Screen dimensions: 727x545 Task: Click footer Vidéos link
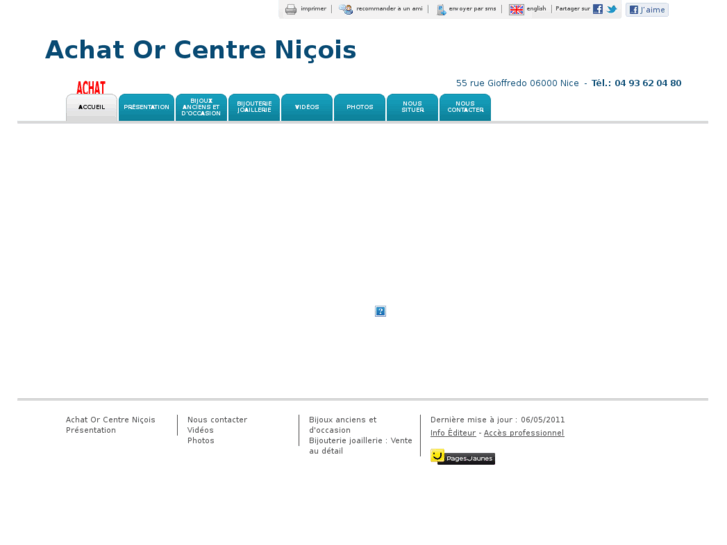click(200, 430)
